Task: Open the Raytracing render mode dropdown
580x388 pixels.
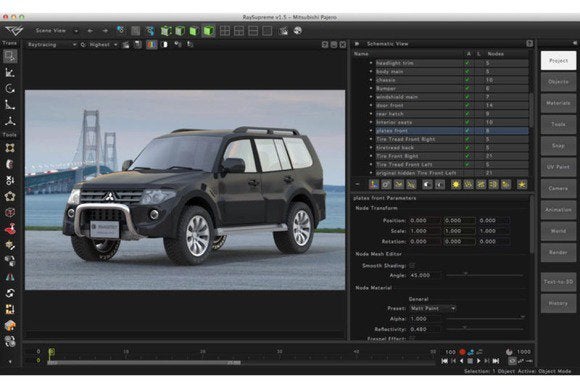Action: 52,45
